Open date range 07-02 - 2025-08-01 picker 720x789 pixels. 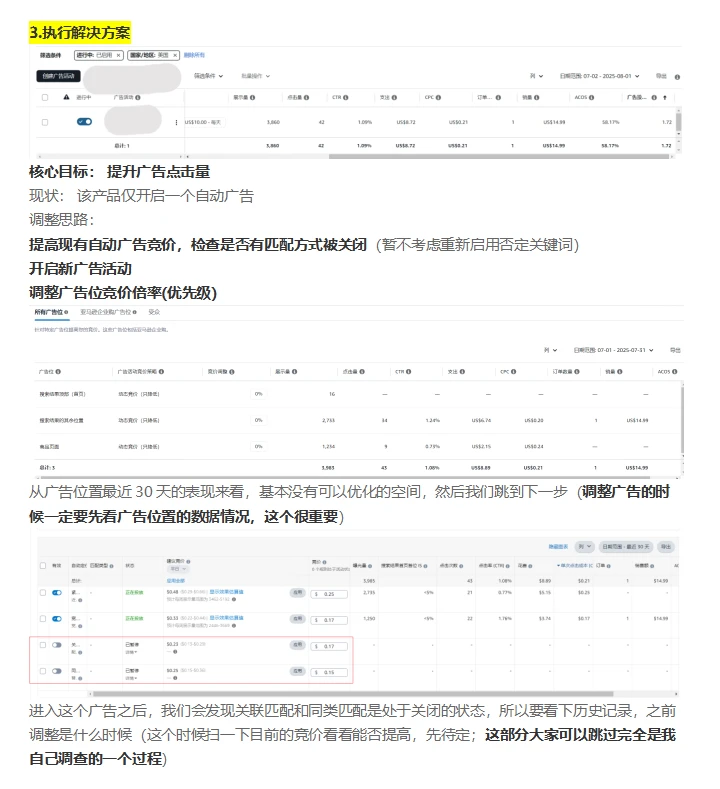click(599, 76)
